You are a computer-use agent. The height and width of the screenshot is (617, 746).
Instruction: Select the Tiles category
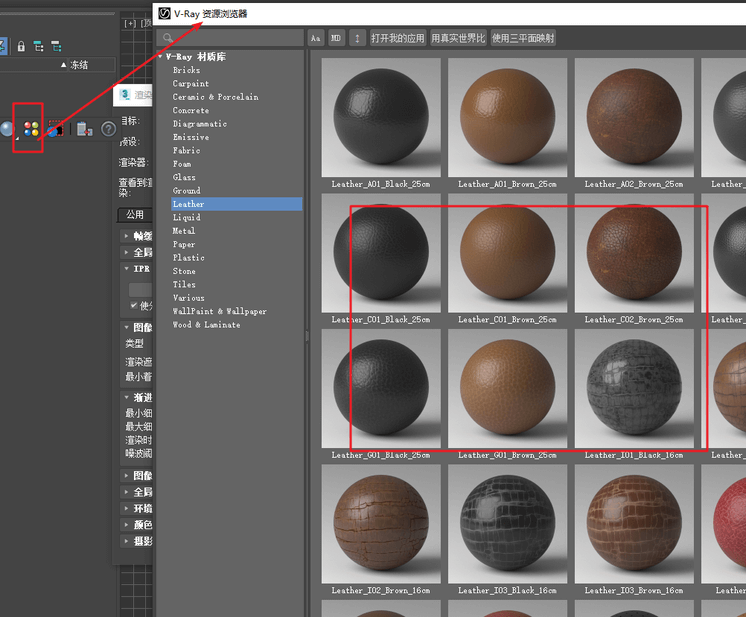(184, 284)
